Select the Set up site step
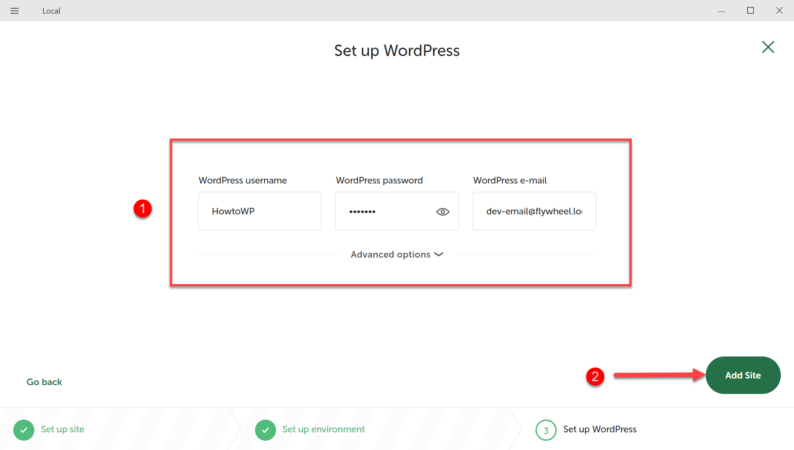Image resolution: width=794 pixels, height=450 pixels. pyautogui.click(x=62, y=429)
